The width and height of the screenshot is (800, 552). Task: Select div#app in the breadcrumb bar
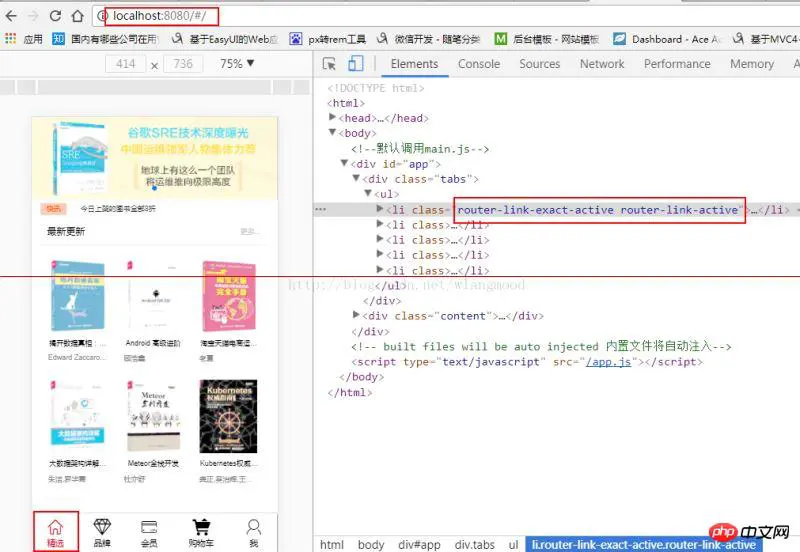tap(419, 544)
